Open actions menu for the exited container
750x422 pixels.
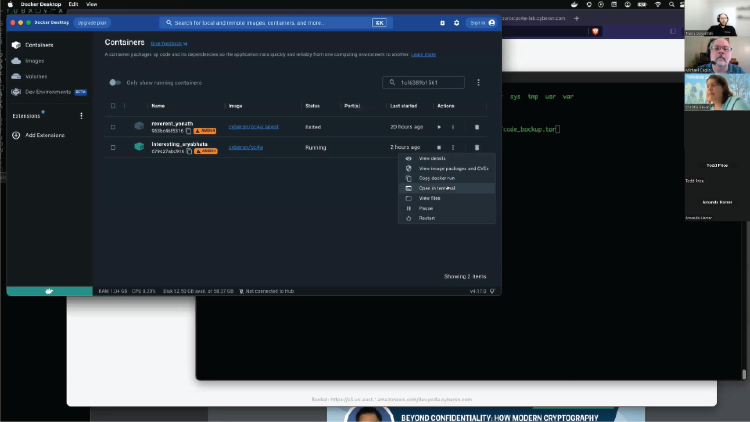pyautogui.click(x=453, y=127)
